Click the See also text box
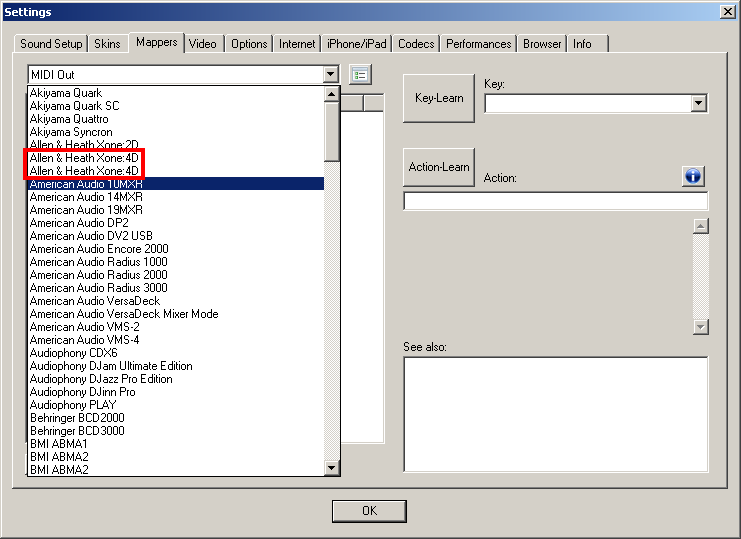741x539 pixels. 556,414
